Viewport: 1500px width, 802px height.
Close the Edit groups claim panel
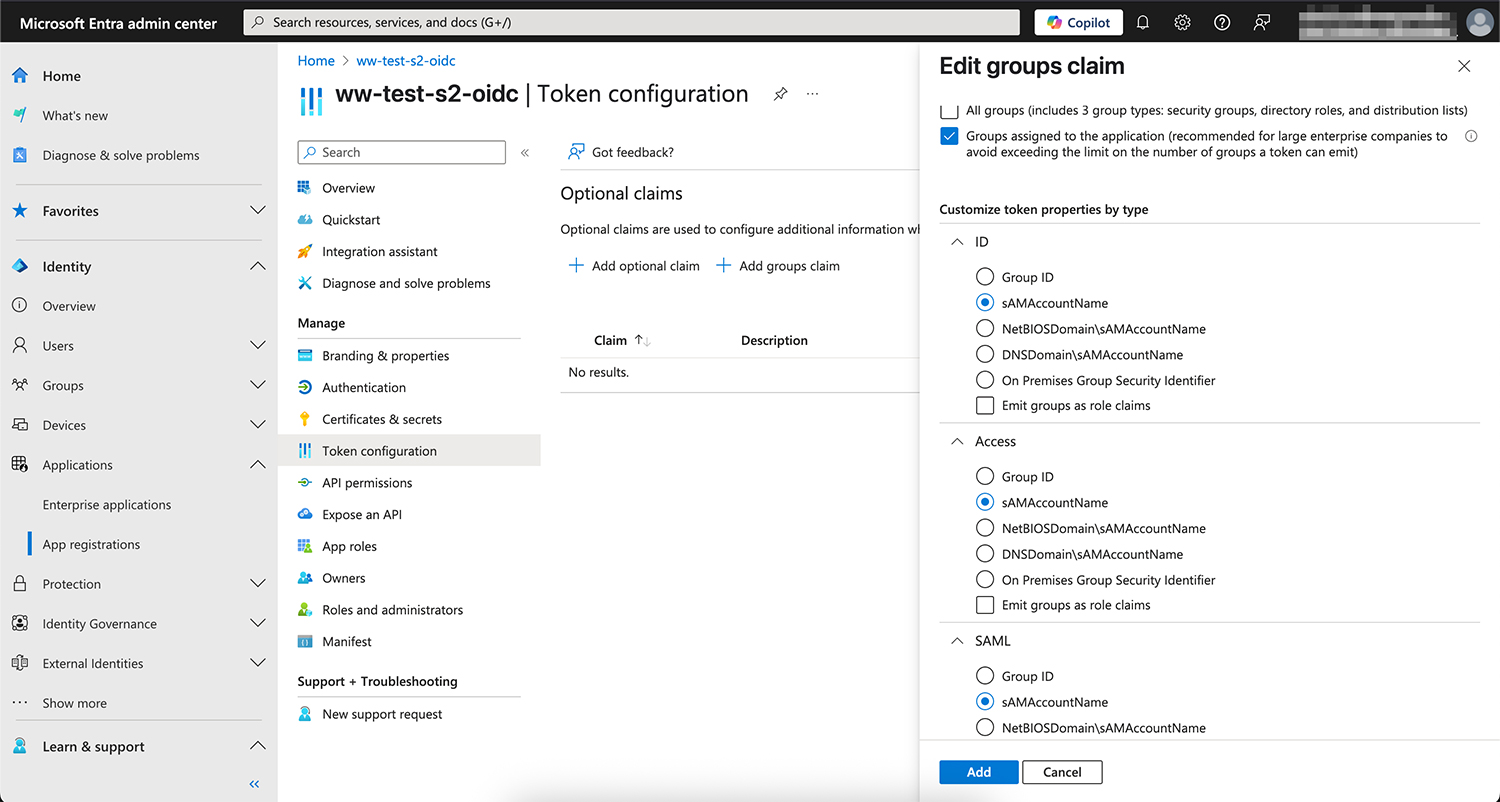tap(1464, 66)
